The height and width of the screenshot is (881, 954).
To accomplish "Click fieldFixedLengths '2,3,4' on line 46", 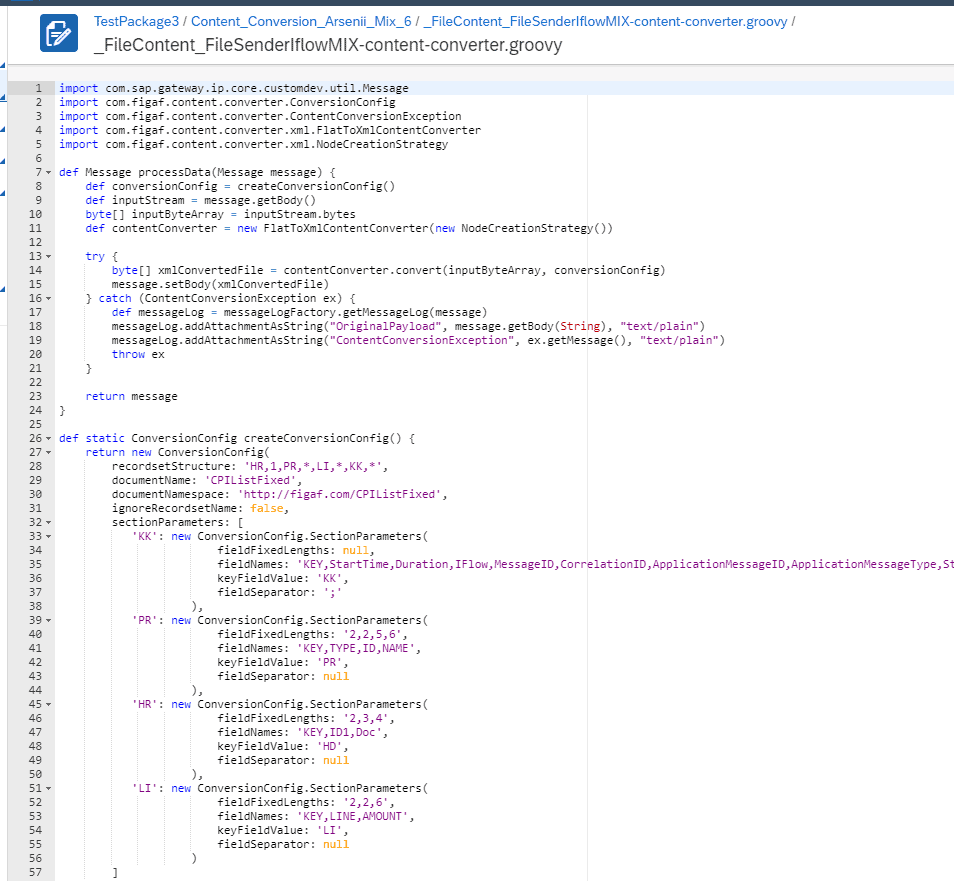I will point(365,718).
